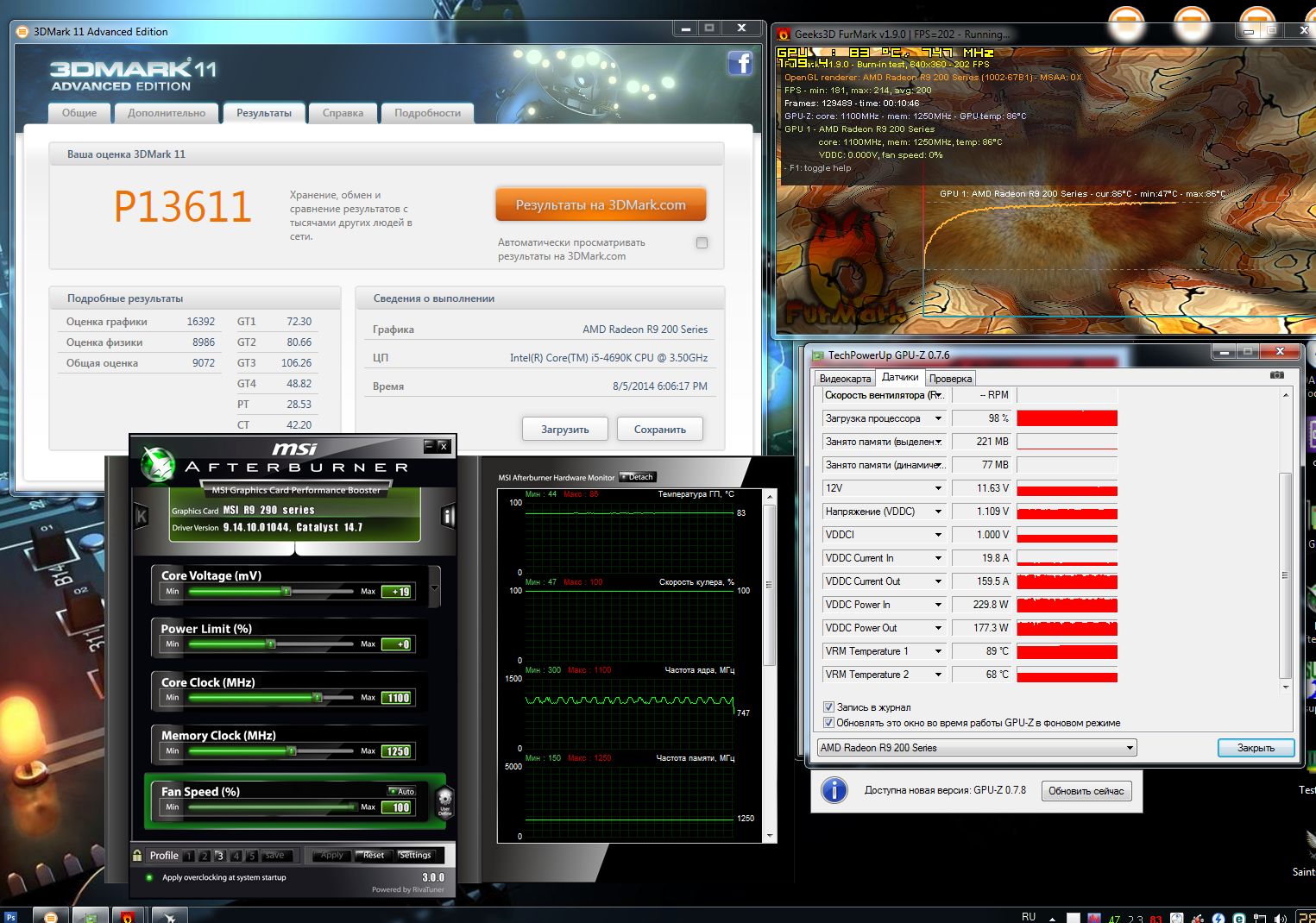This screenshot has height=923, width=1316.
Task: Click the Core Clock slider handle
Action: coord(318,697)
